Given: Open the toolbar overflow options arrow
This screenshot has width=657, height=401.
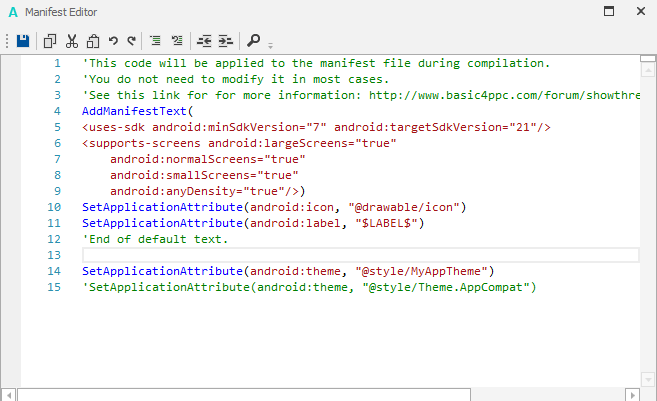Looking at the screenshot, I should pyautogui.click(x=270, y=45).
